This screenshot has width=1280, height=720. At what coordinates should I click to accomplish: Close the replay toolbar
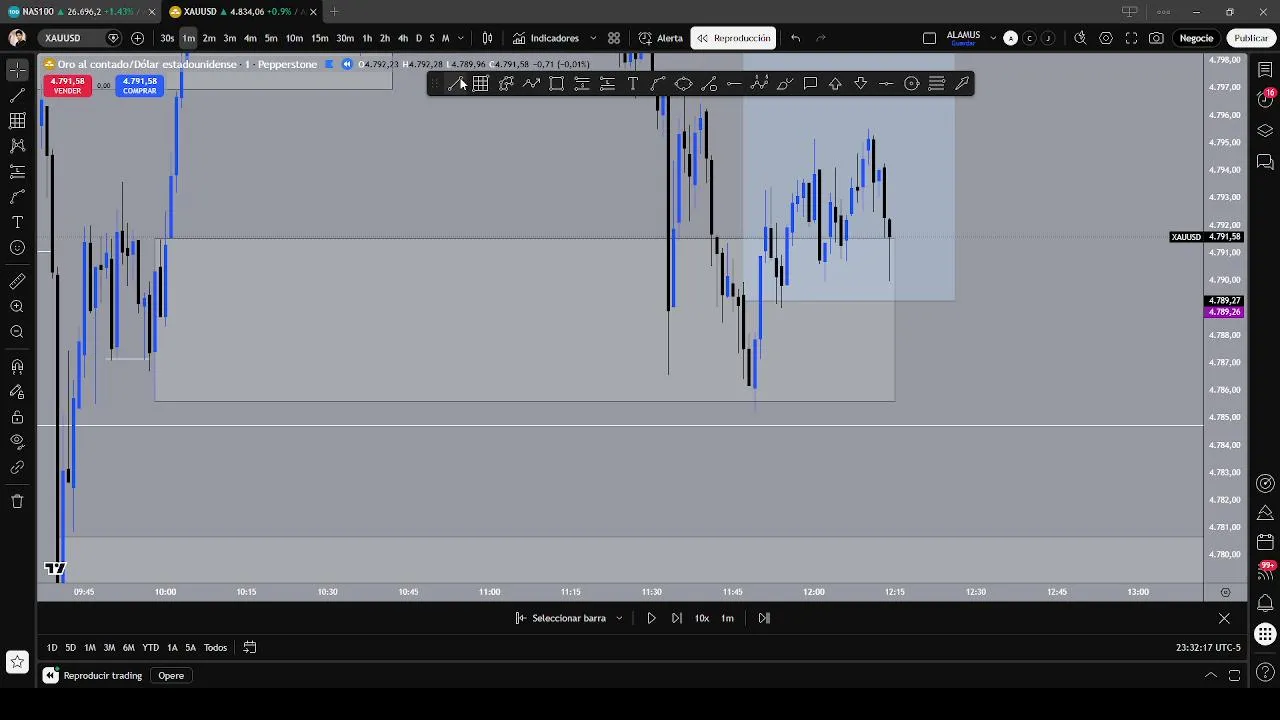coord(1224,618)
